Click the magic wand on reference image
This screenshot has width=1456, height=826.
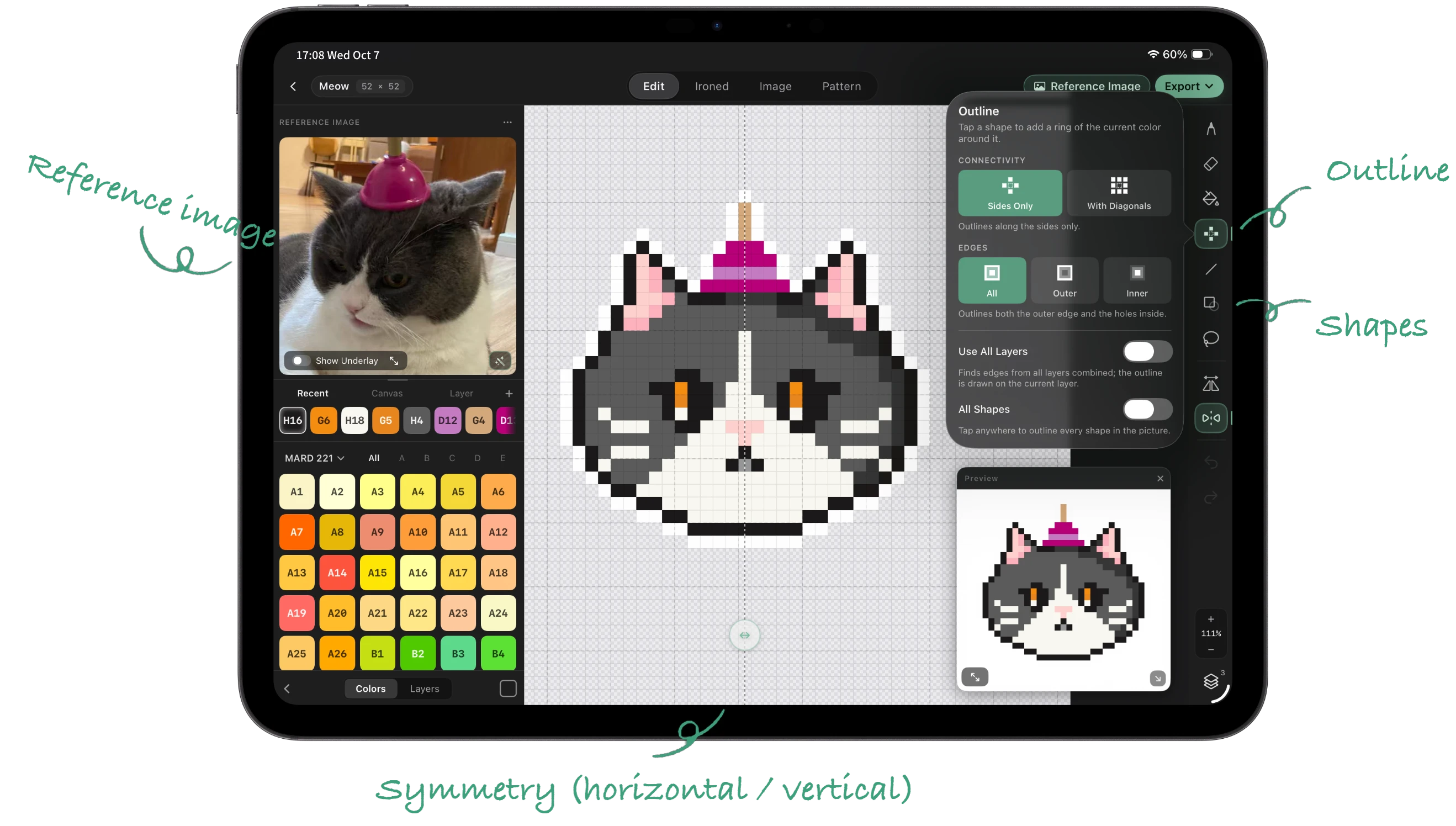coord(500,361)
